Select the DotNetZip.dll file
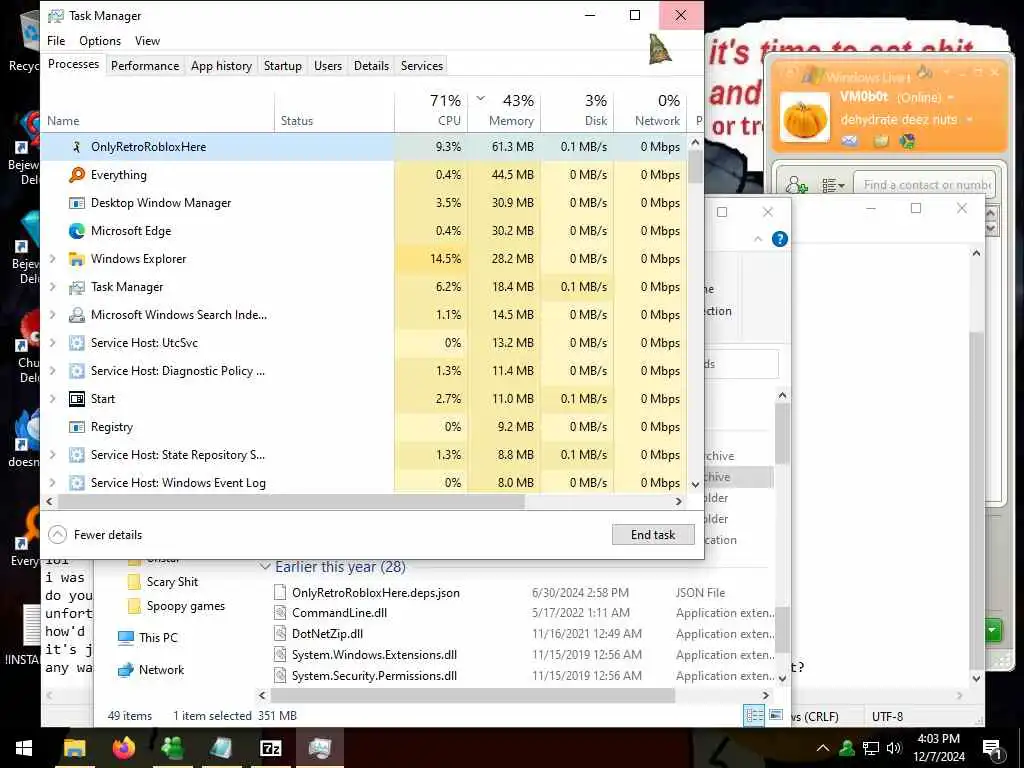This screenshot has height=768, width=1024. [x=327, y=634]
